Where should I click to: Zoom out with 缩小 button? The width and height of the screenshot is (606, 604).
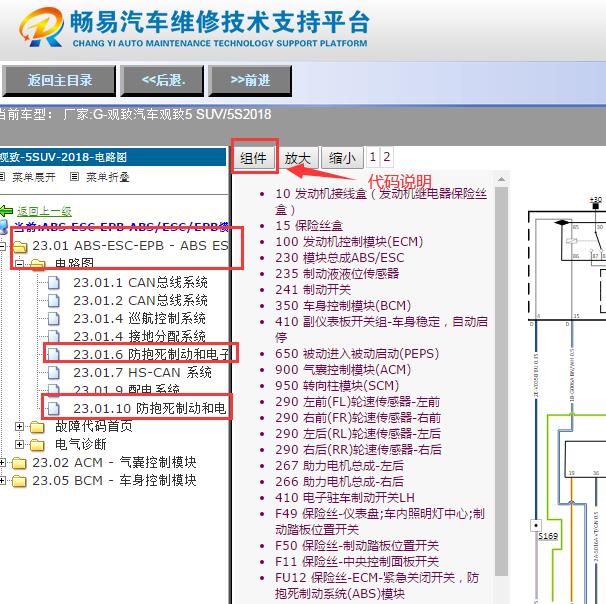click(342, 158)
